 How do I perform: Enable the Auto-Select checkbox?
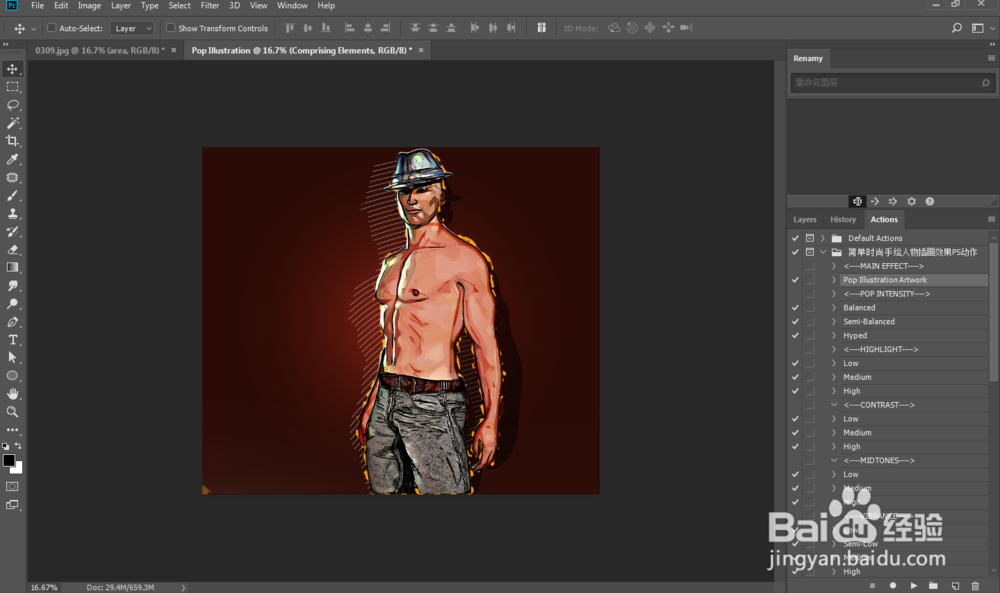(52, 28)
